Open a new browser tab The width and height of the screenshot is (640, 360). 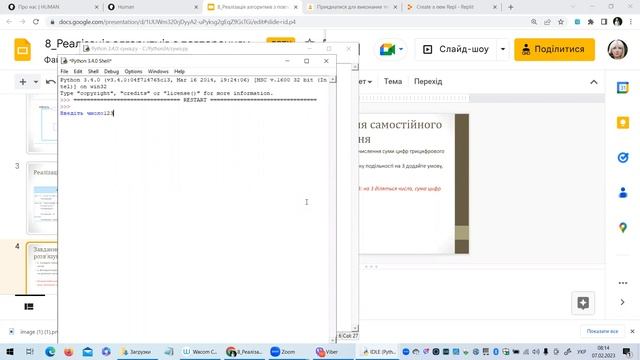pos(511,7)
